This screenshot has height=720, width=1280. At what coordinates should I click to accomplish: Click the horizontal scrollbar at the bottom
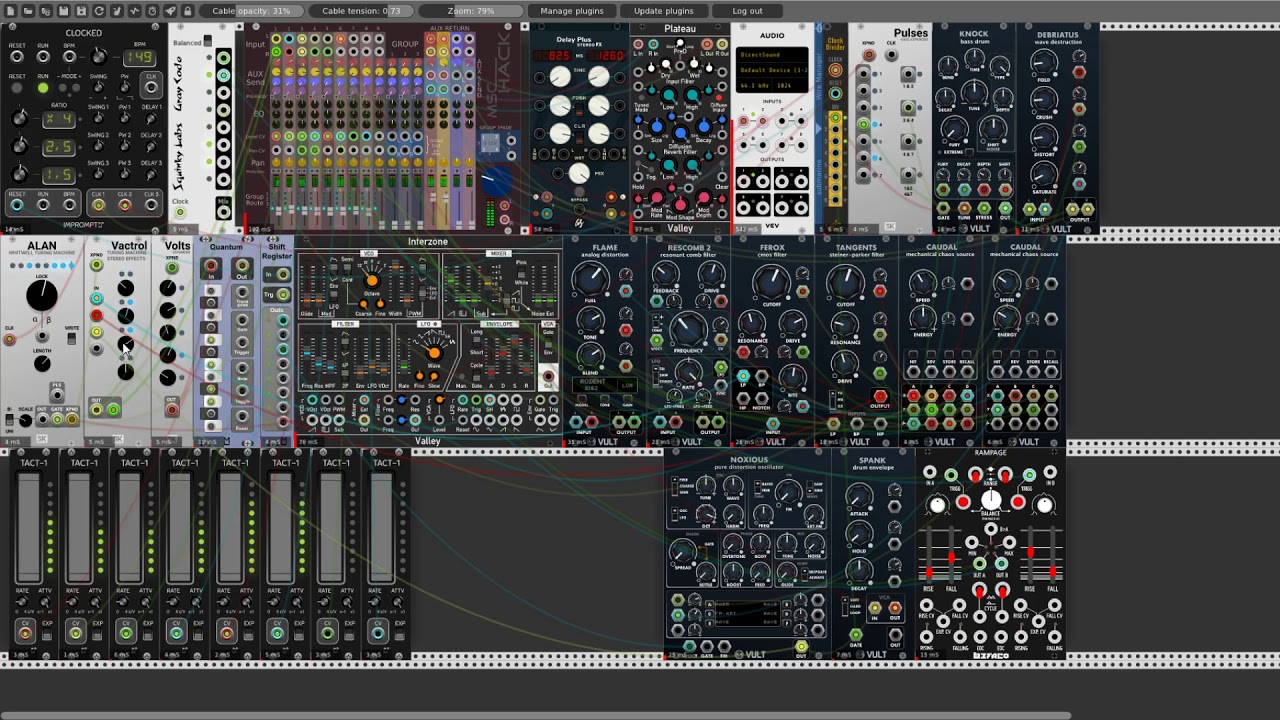coord(536,715)
